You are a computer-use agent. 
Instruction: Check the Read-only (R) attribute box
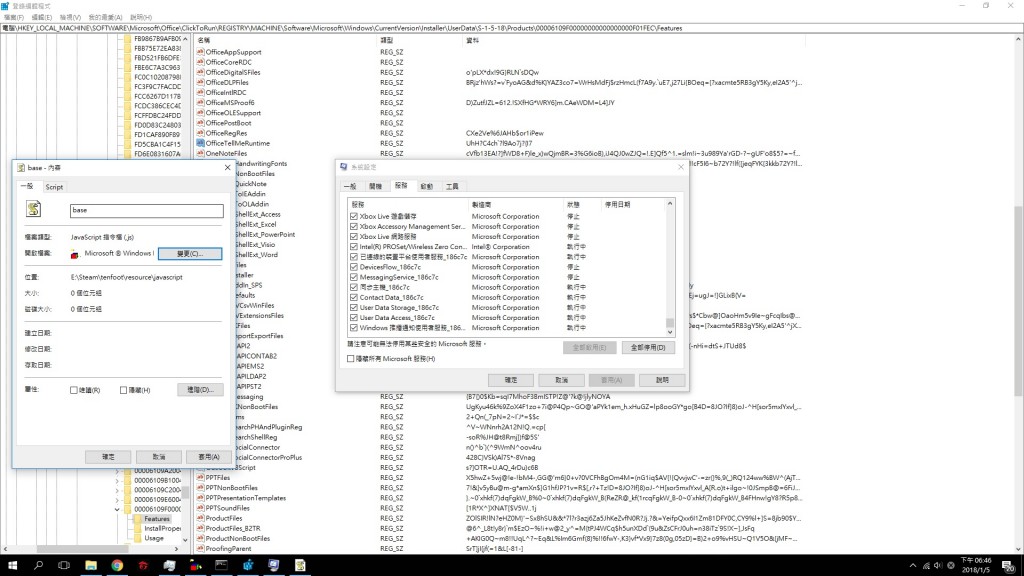click(74, 390)
